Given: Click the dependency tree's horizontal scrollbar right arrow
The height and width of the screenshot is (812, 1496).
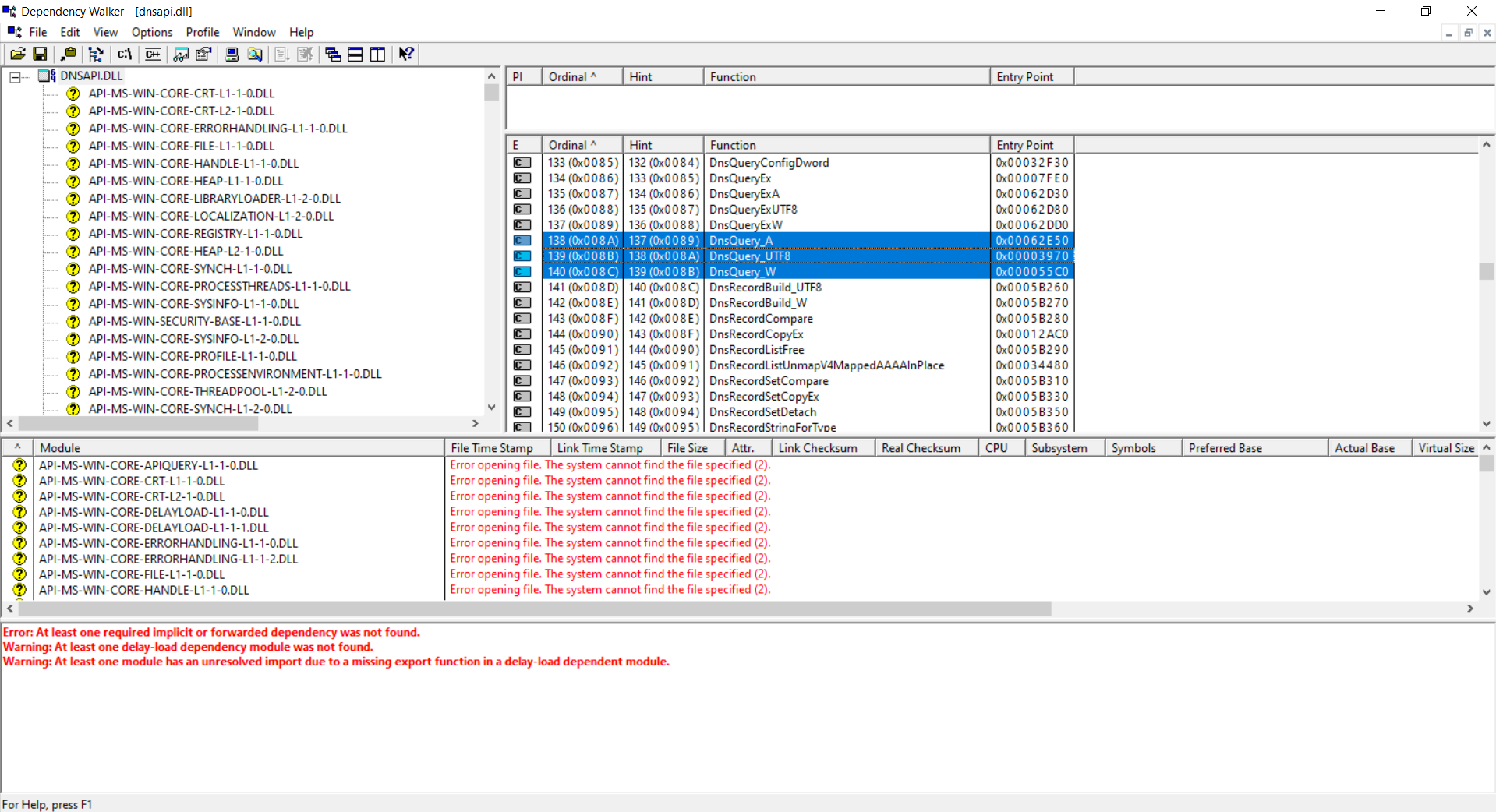Looking at the screenshot, I should [x=475, y=423].
